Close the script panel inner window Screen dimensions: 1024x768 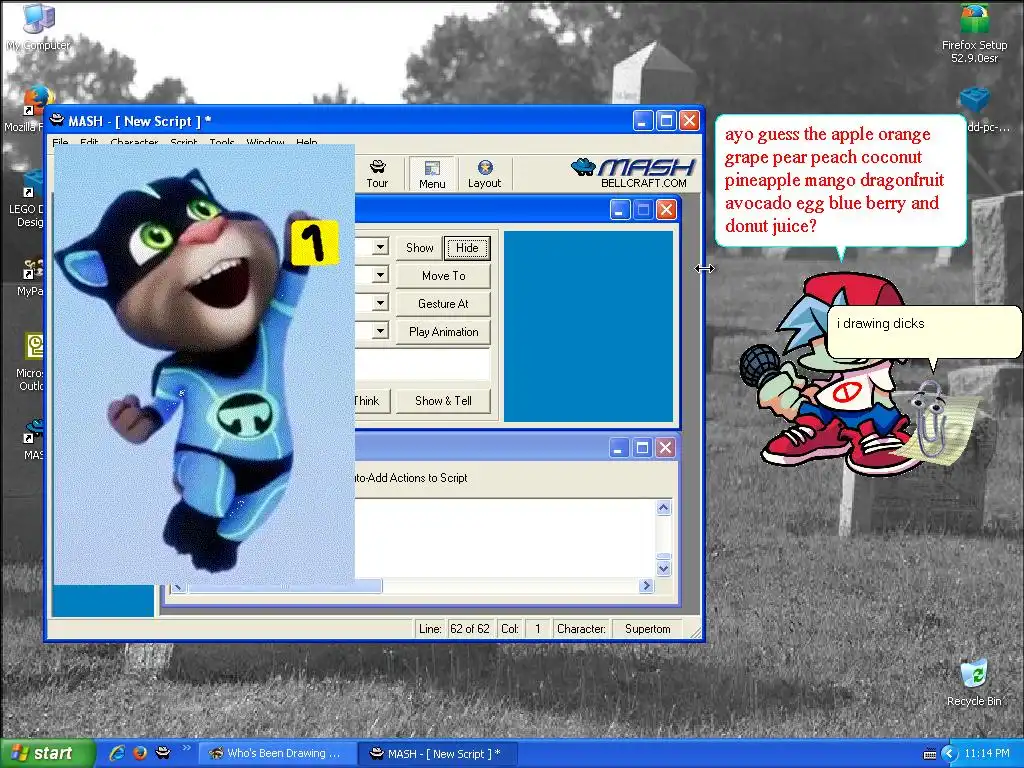pos(665,448)
